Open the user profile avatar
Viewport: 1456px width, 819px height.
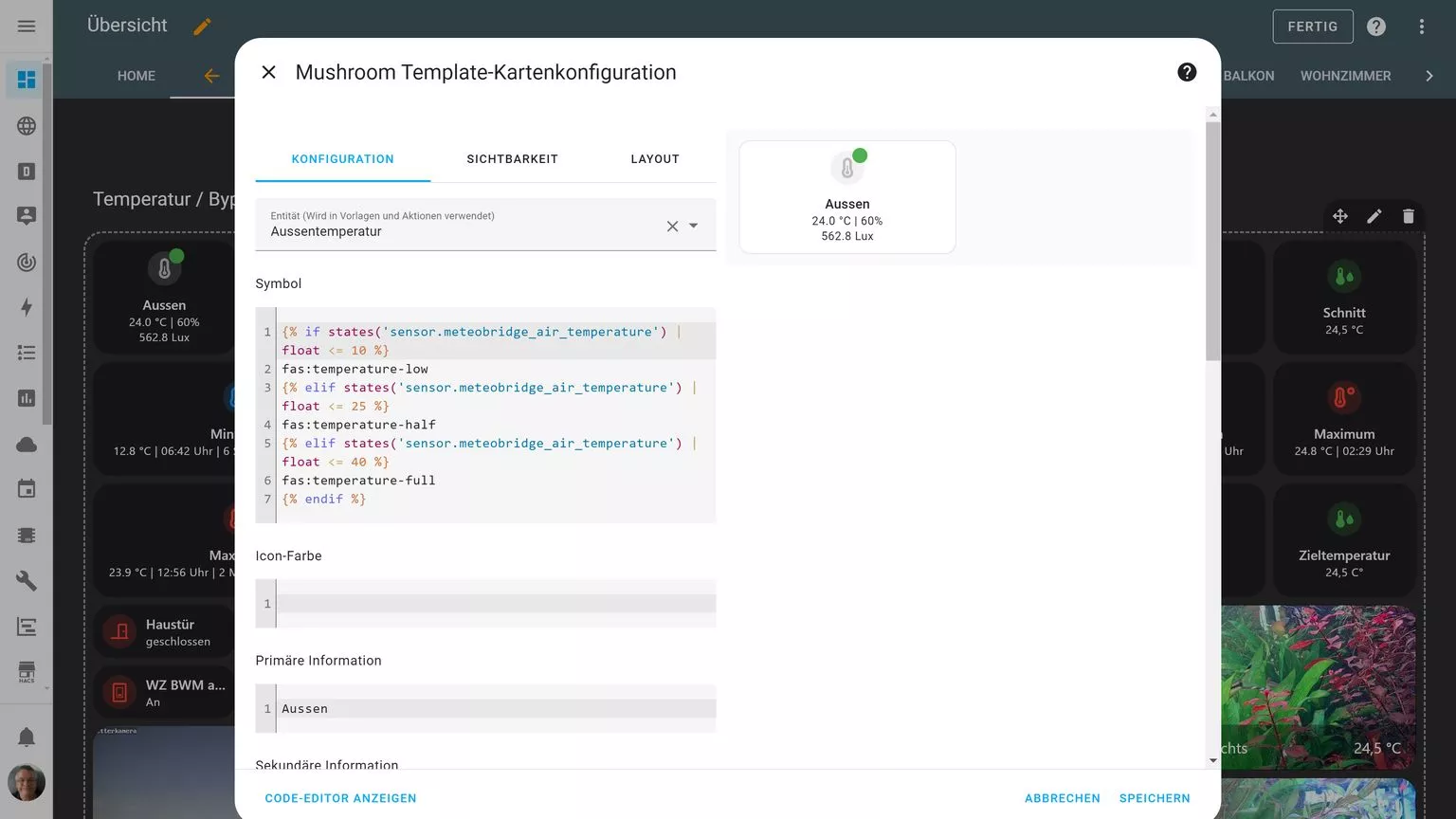27,783
